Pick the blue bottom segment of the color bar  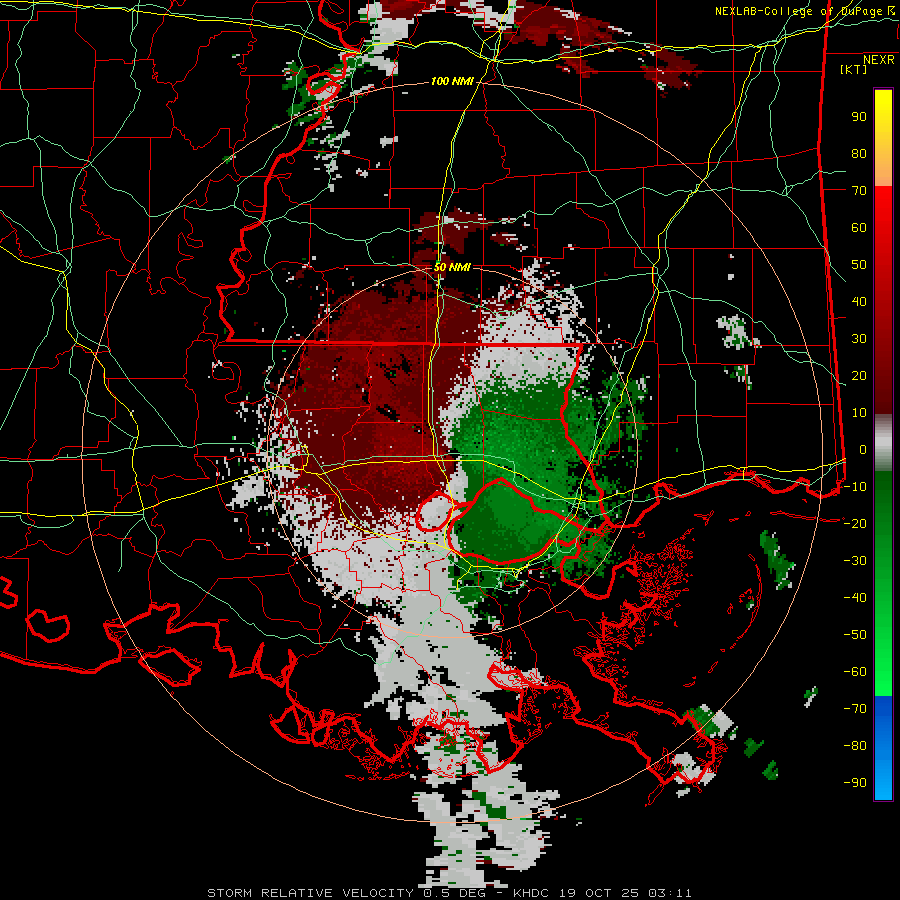tap(883, 748)
